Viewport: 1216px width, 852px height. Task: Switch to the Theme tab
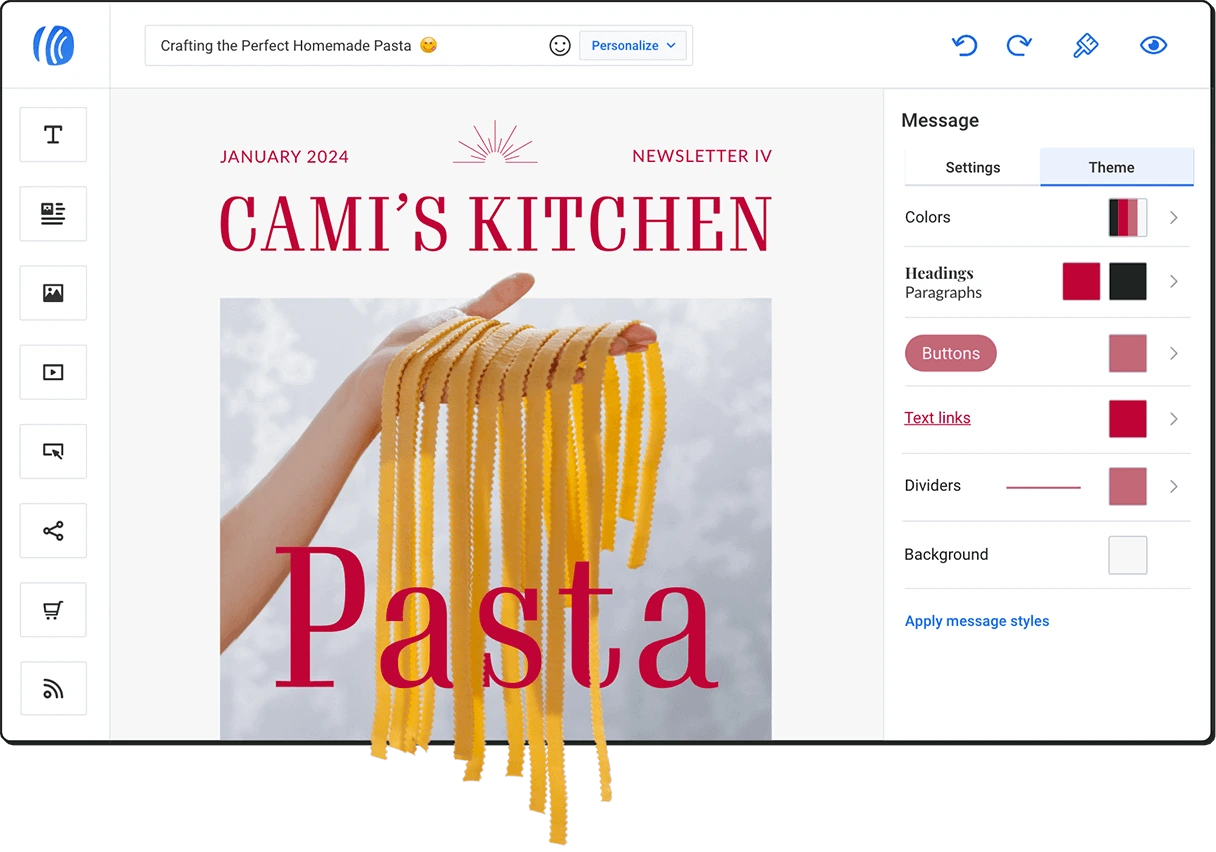pyautogui.click(x=1111, y=167)
